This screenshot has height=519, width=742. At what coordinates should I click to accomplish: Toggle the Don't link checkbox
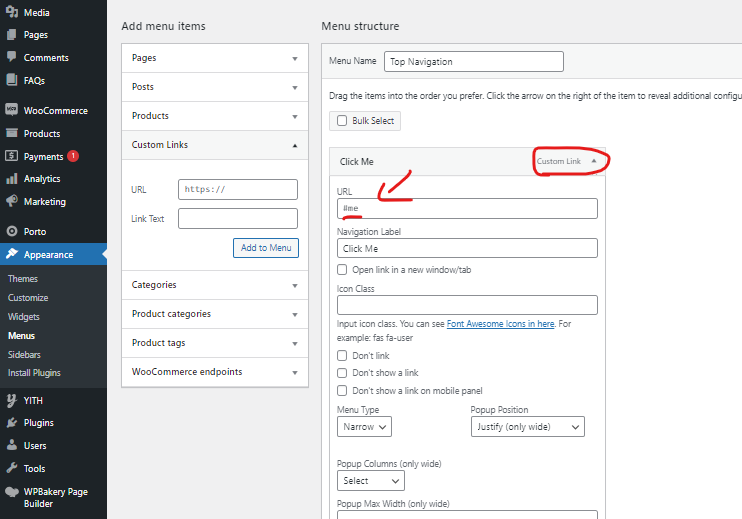[x=342, y=355]
